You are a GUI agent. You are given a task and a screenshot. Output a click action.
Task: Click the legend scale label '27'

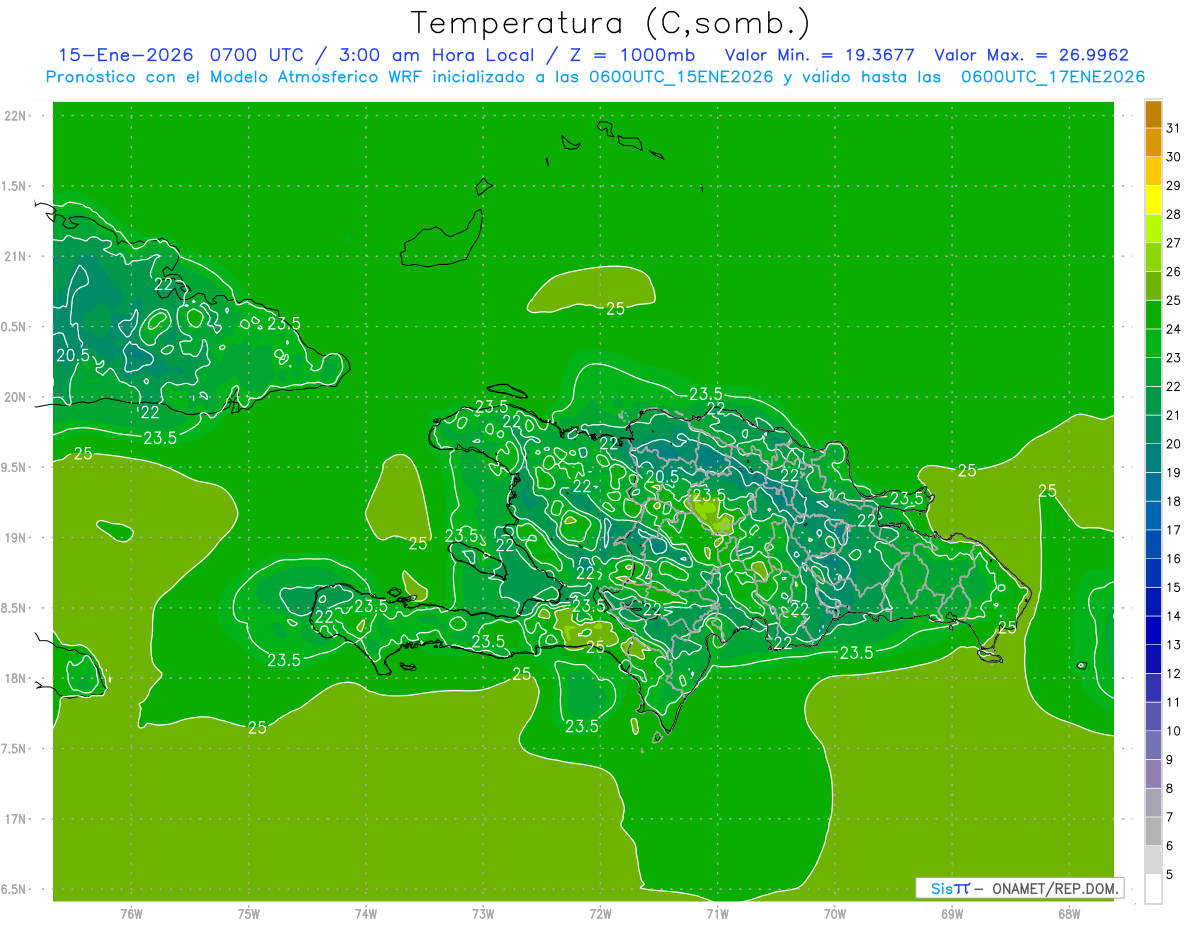pyautogui.click(x=1174, y=243)
